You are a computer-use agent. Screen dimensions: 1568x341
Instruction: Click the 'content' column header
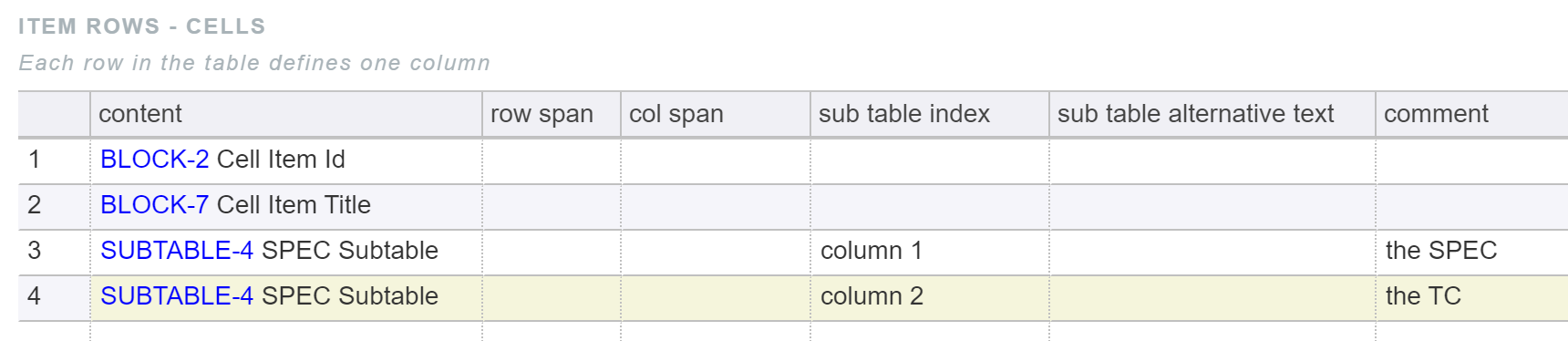[286, 114]
